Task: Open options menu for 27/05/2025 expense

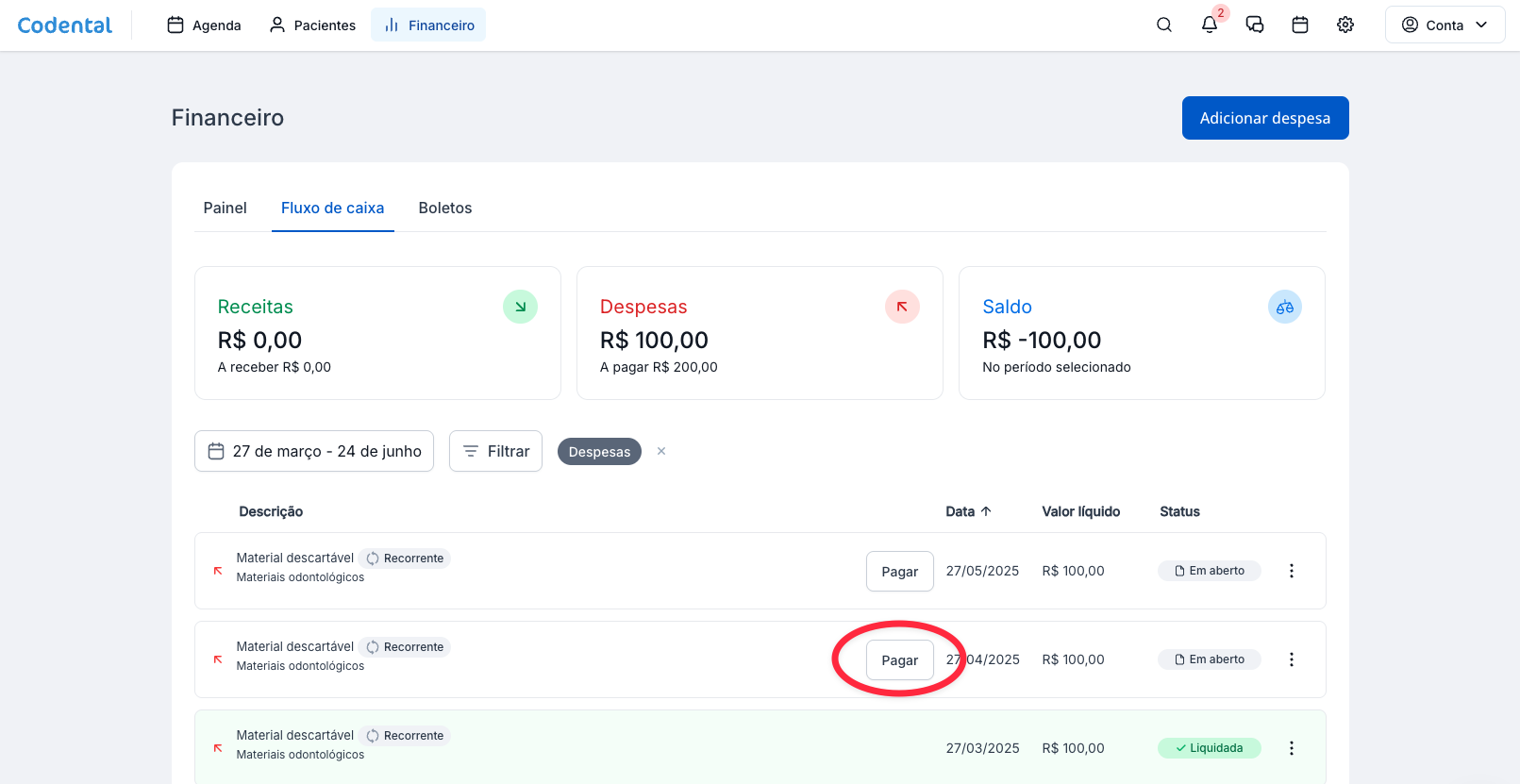Action: coord(1292,571)
